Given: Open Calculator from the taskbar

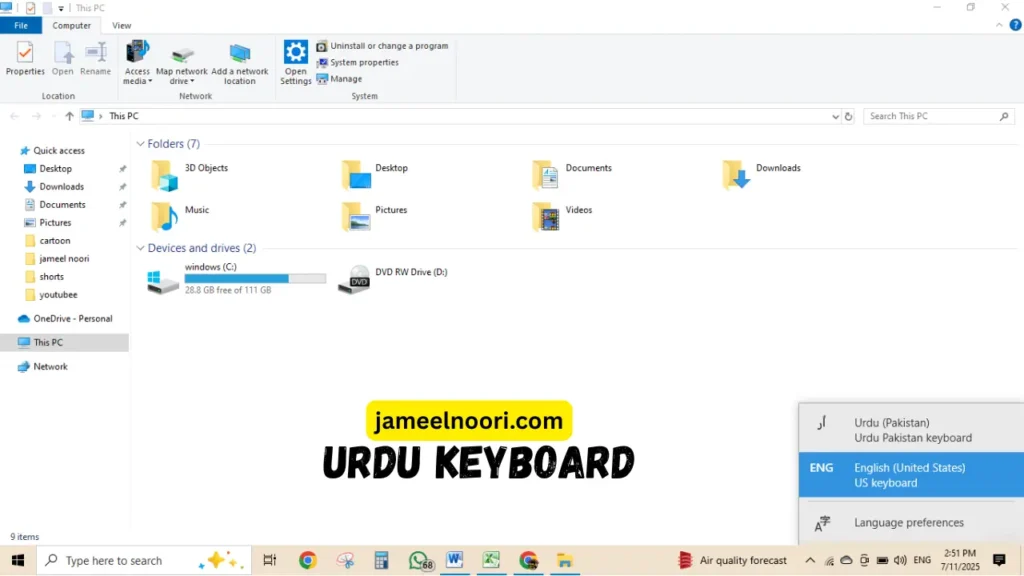Looking at the screenshot, I should (x=381, y=560).
